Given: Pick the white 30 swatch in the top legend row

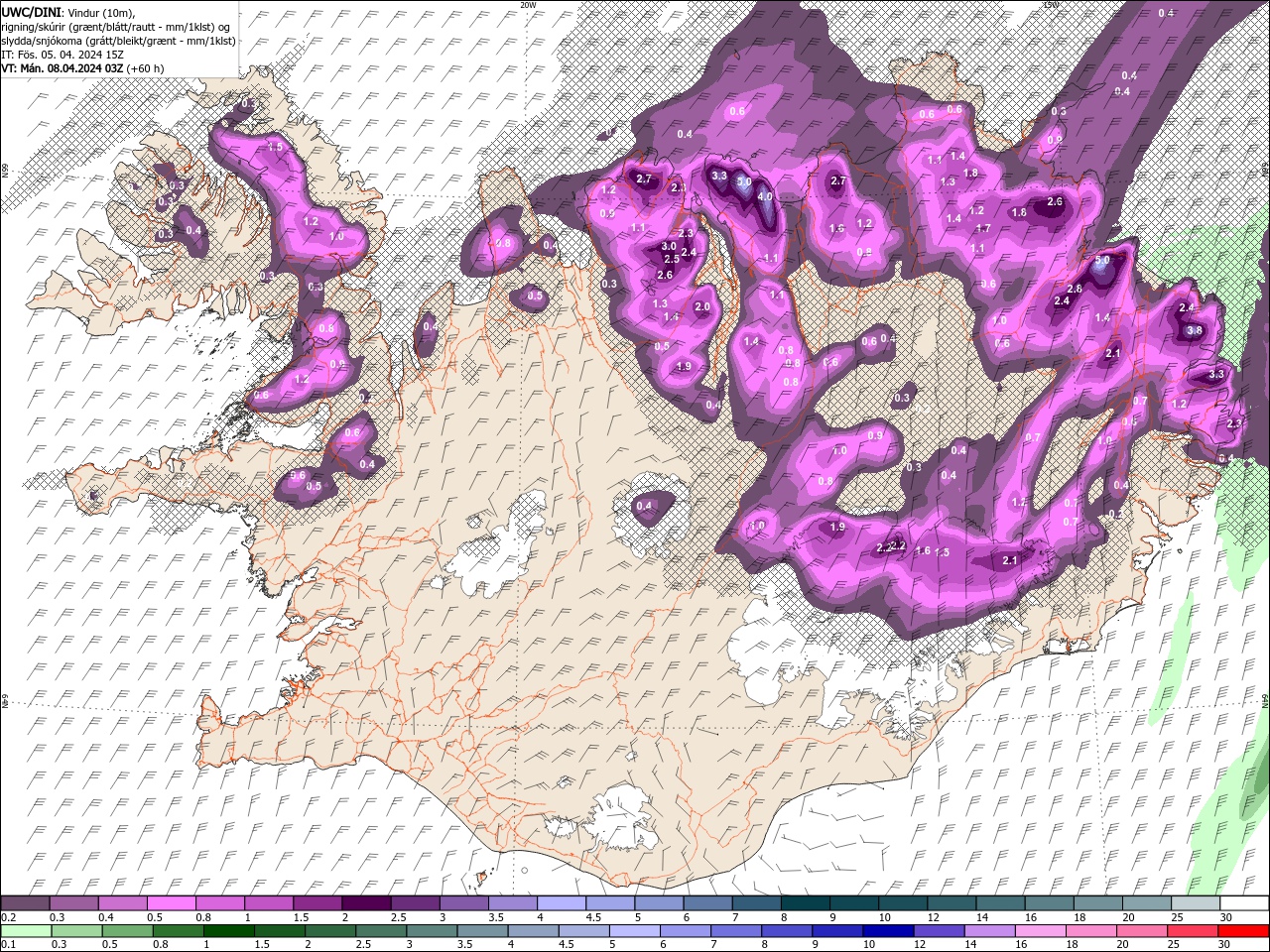Looking at the screenshot, I should click(x=1244, y=903).
